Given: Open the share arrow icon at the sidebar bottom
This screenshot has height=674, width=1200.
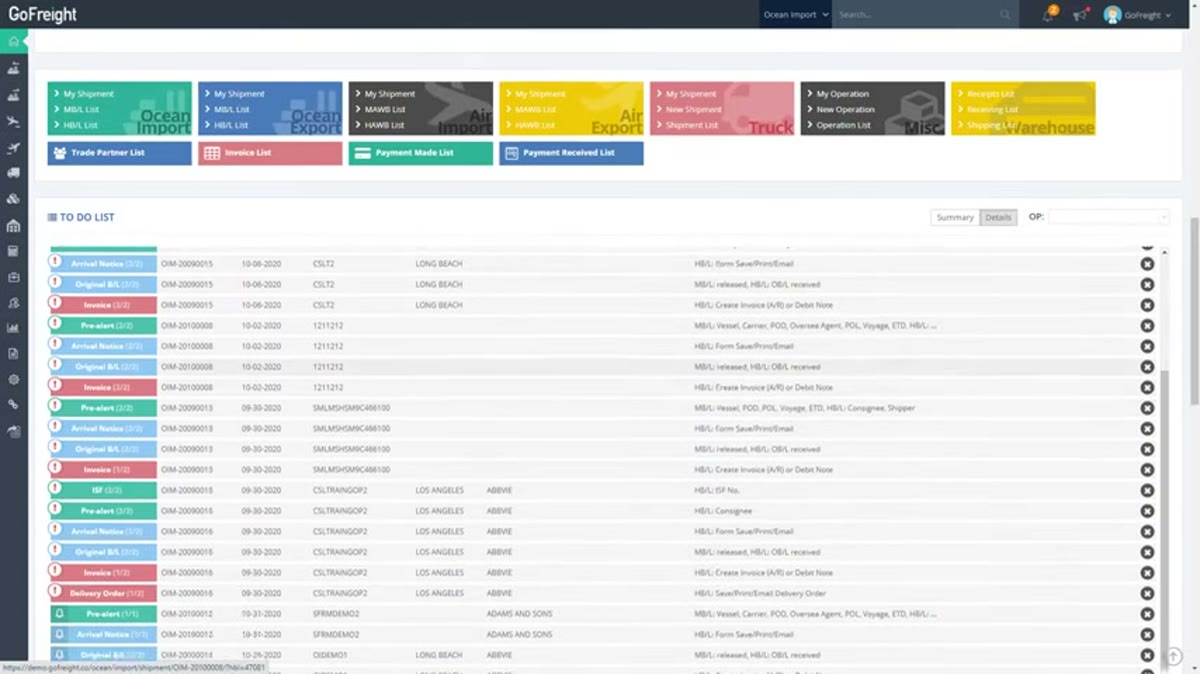Looking at the screenshot, I should coord(13,431).
